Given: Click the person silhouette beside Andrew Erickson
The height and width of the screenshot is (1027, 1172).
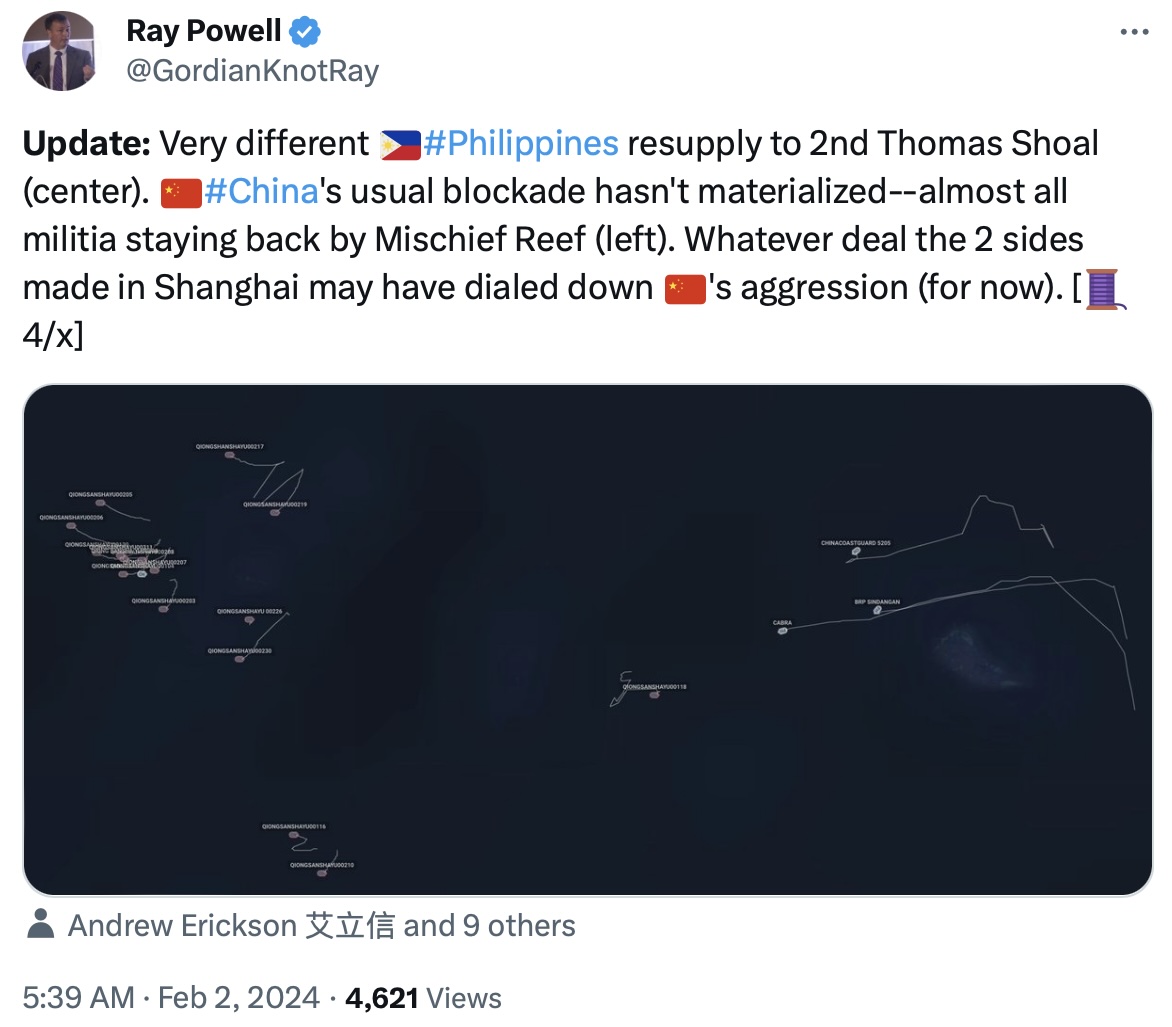Looking at the screenshot, I should [x=41, y=925].
